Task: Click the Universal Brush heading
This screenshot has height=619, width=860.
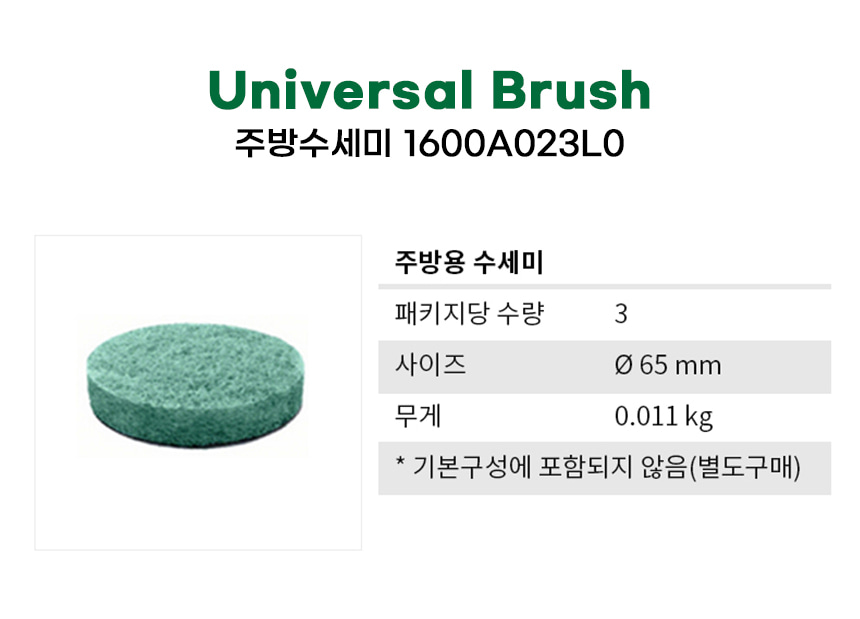Action: click(429, 93)
